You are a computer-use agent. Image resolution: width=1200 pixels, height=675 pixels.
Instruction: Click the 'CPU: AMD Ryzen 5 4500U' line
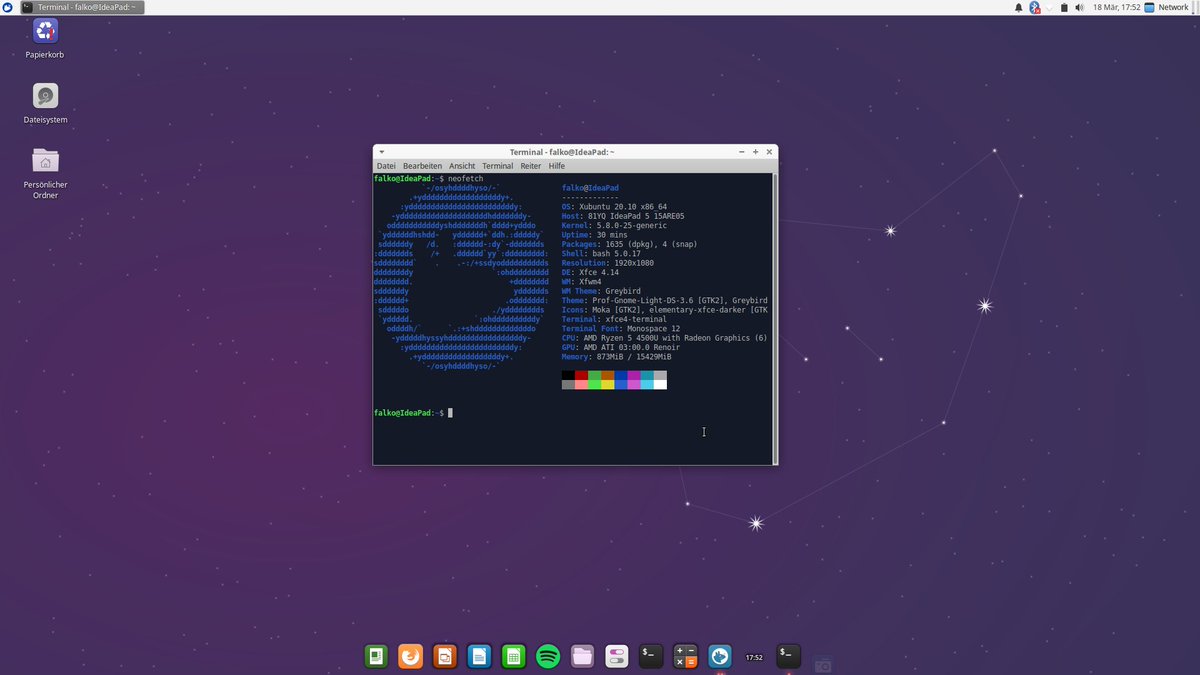(665, 338)
